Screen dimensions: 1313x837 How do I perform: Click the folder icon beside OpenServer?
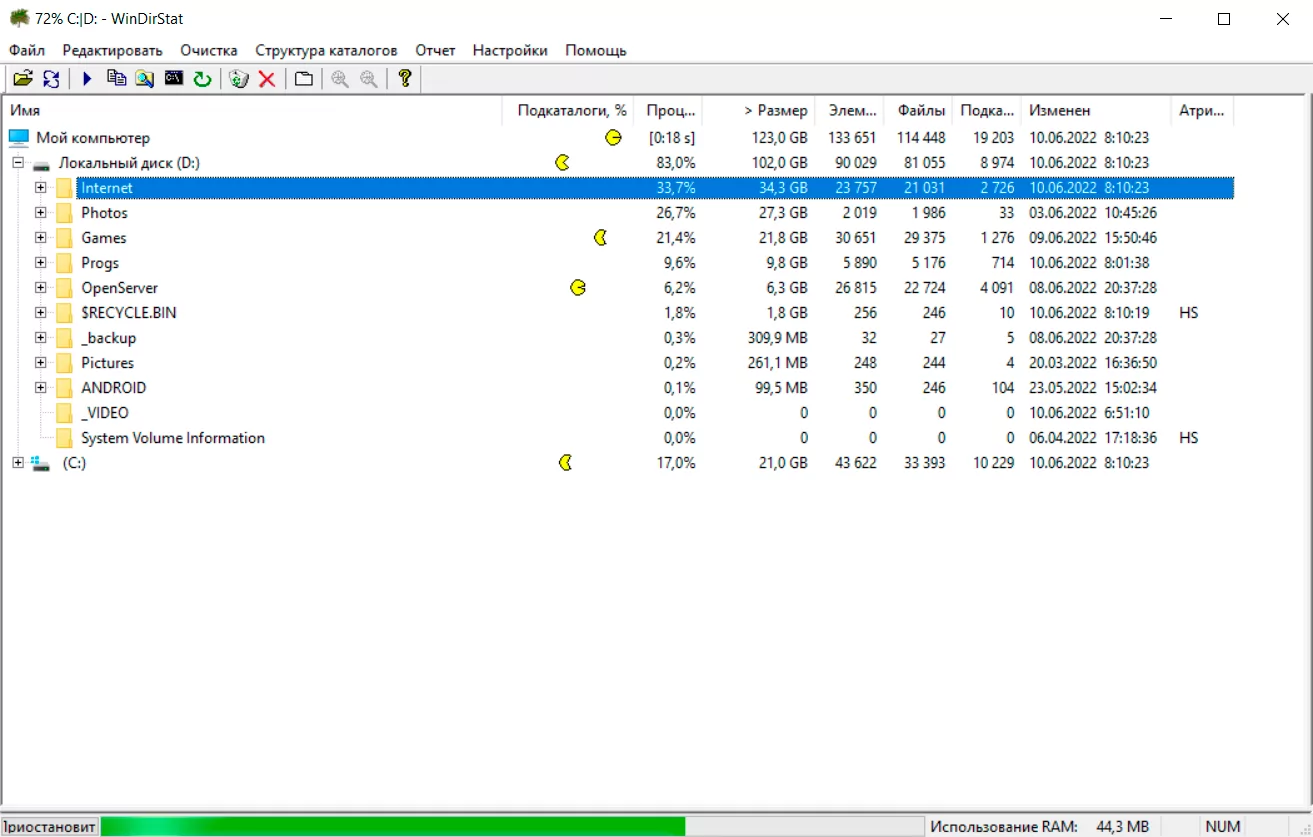(x=64, y=288)
